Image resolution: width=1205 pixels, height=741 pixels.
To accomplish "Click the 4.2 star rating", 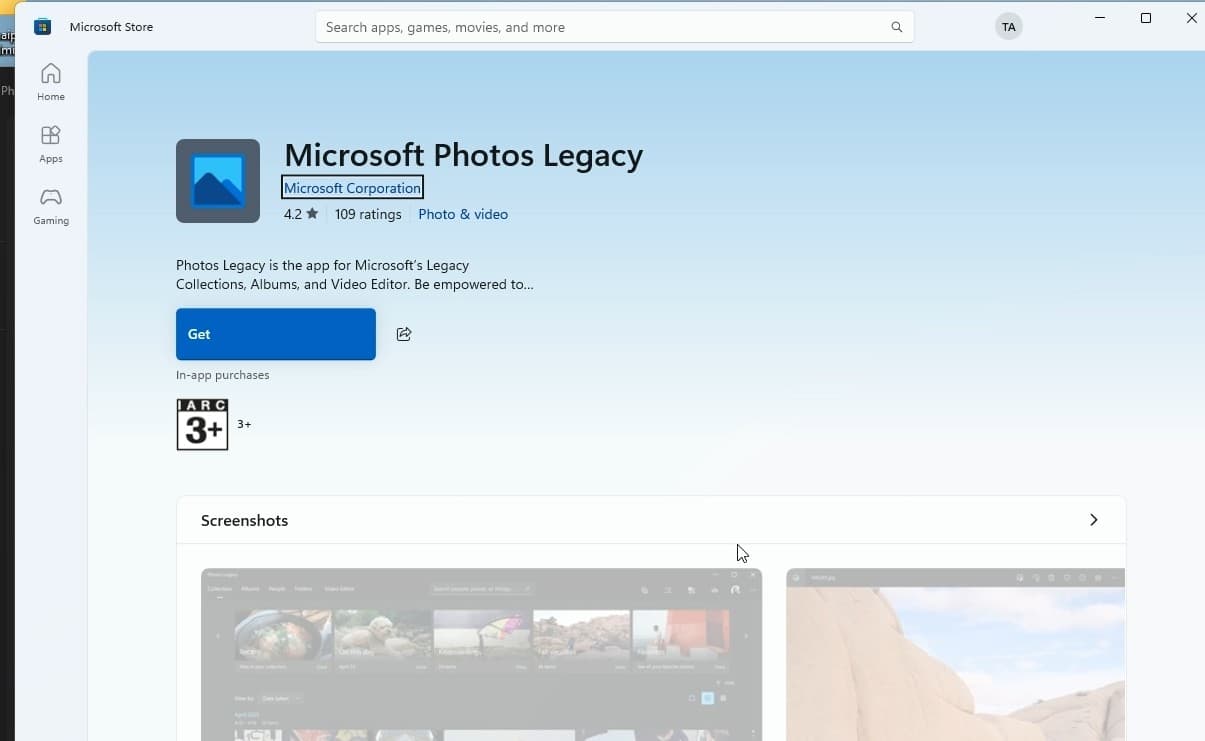I will [301, 214].
